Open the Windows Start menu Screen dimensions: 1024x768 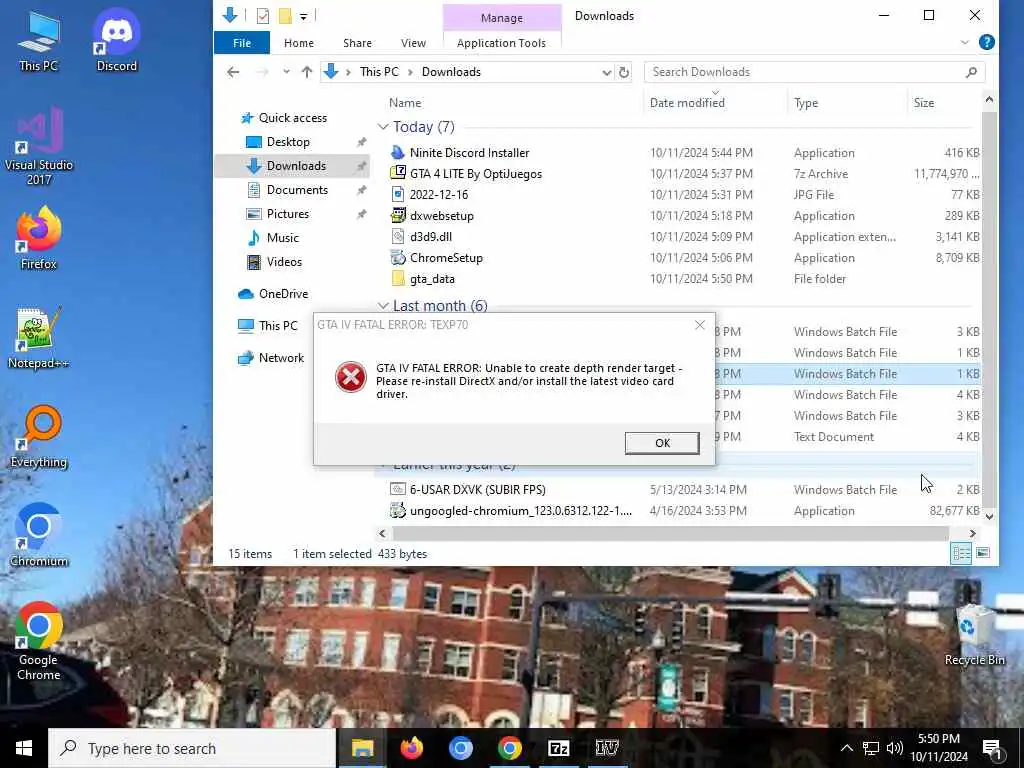coord(24,748)
